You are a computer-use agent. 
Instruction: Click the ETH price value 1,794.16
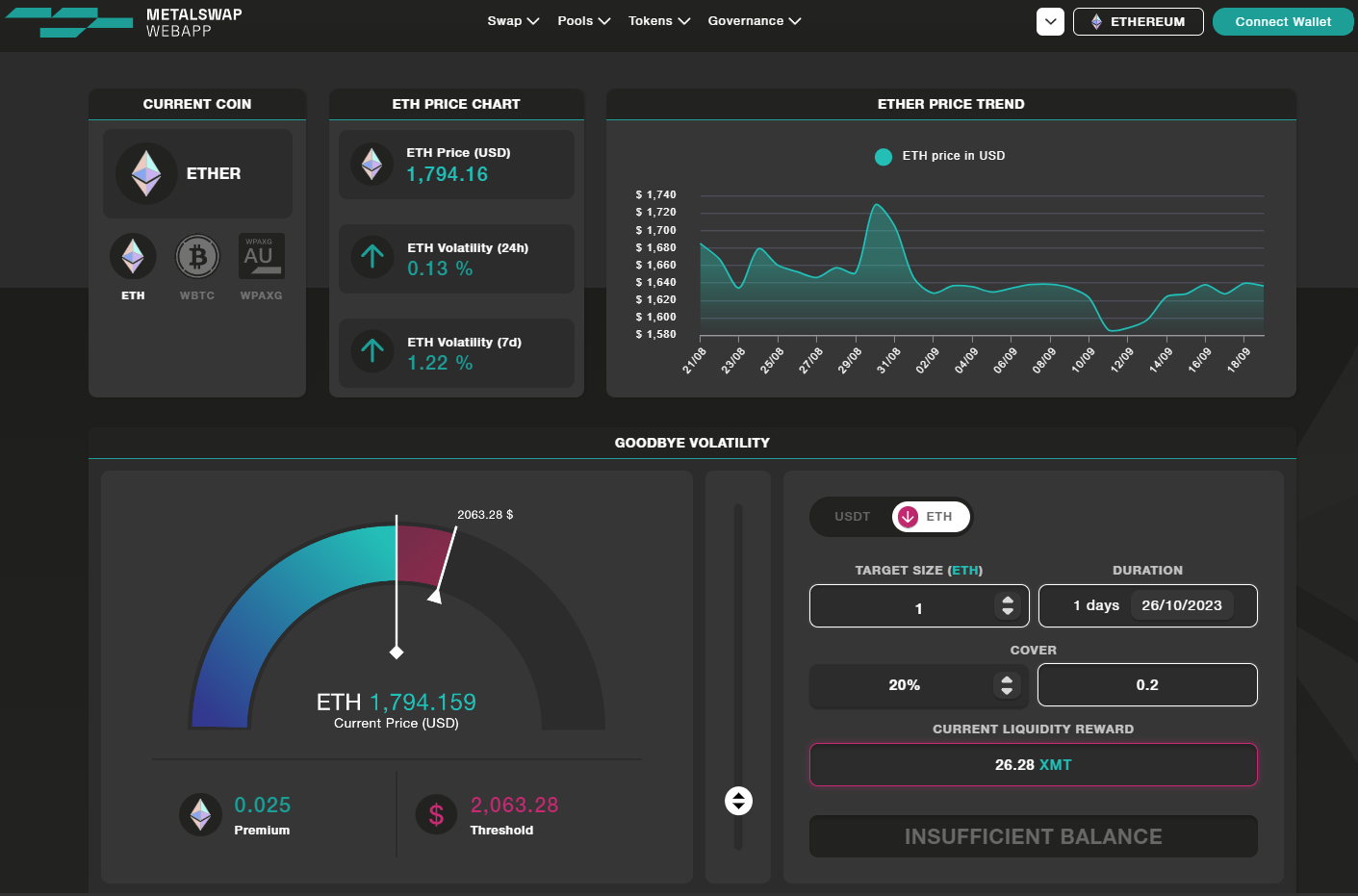click(x=447, y=174)
